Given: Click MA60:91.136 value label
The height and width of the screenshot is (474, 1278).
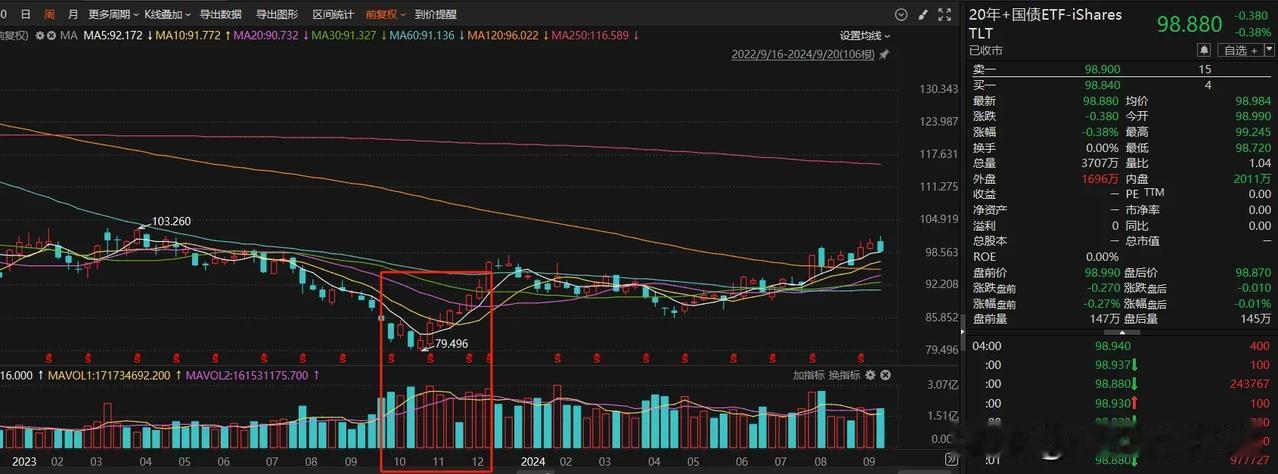Looking at the screenshot, I should click(422, 35).
